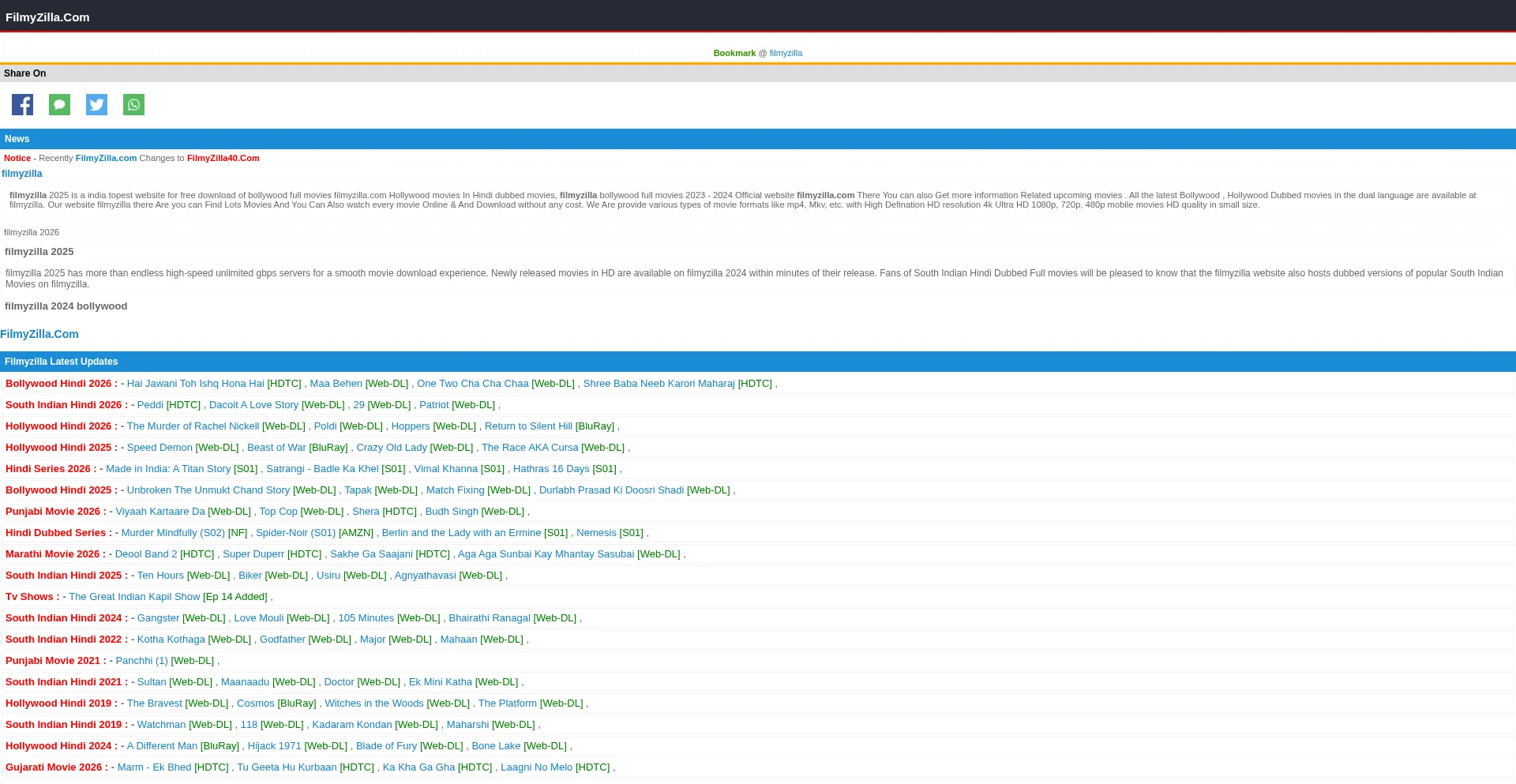Open Top Cop movie link

279,512
